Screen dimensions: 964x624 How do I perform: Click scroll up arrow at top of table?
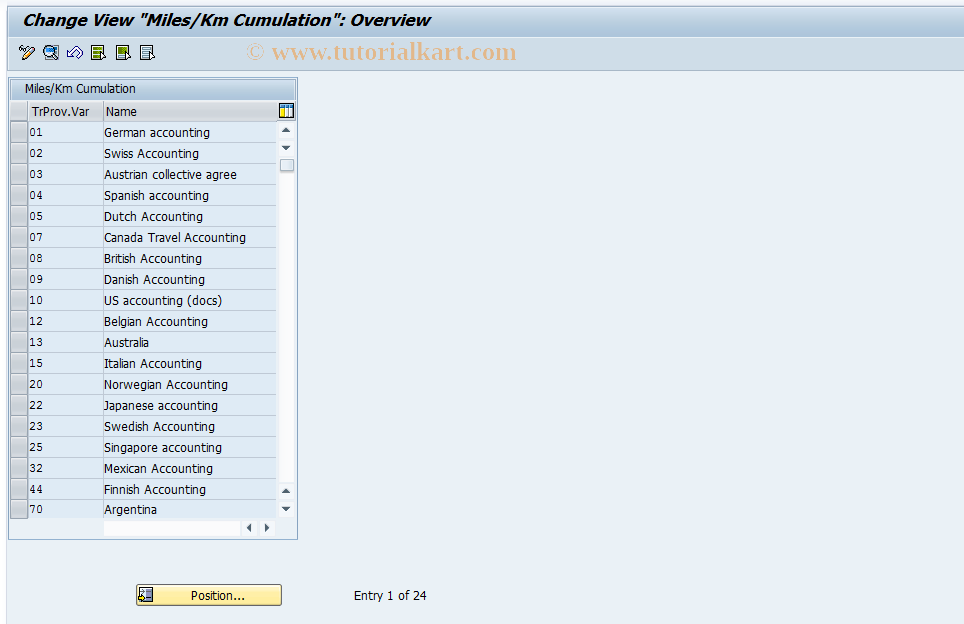(x=286, y=130)
